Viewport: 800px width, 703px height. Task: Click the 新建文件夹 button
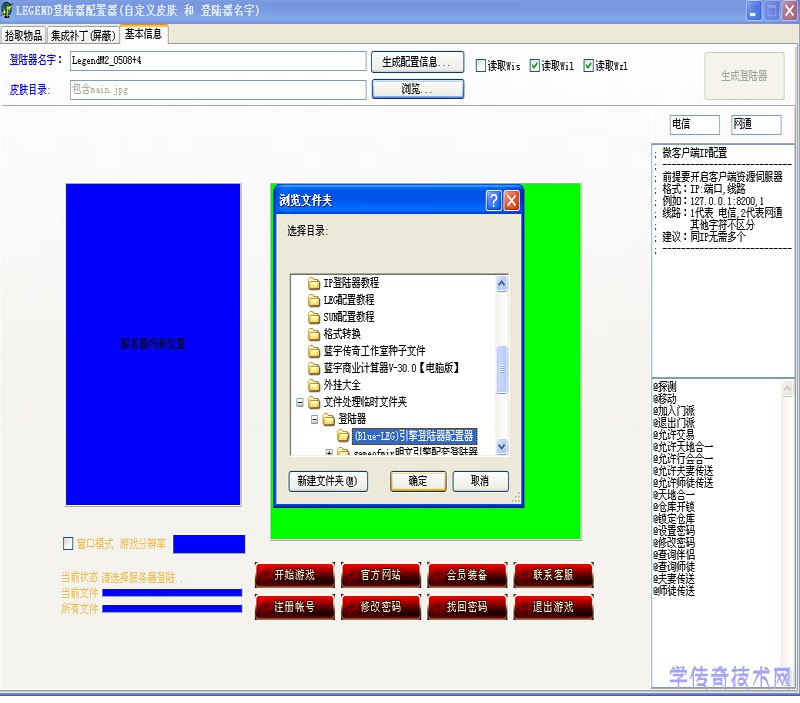[327, 481]
